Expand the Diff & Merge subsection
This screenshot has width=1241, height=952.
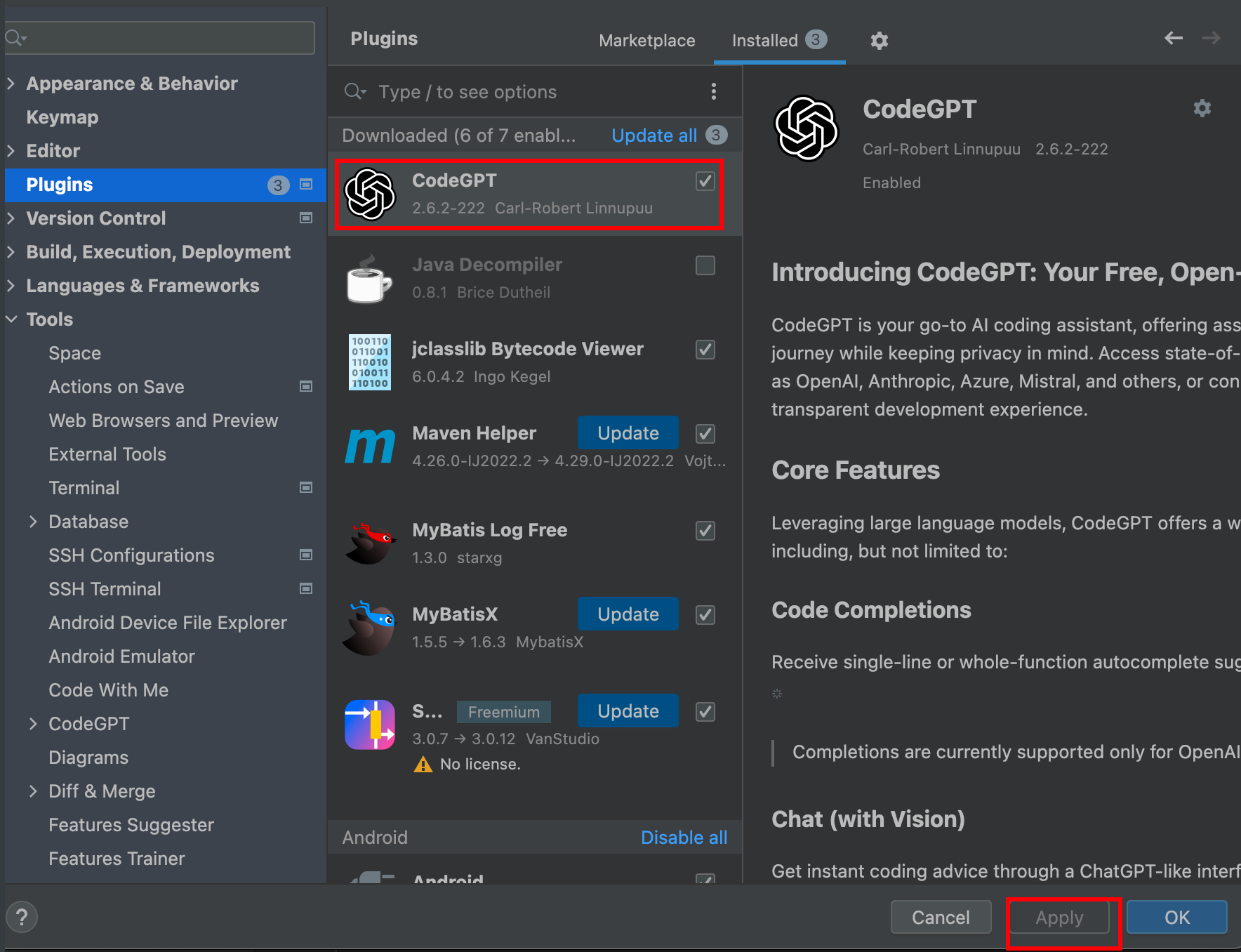33,791
